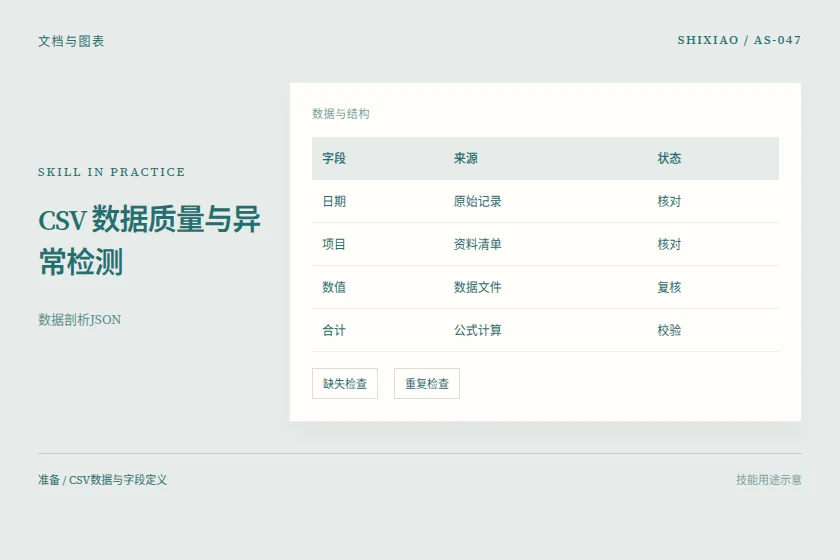Click the 数据与结构 card label
Viewport: 840px width, 560px height.
[x=341, y=114]
